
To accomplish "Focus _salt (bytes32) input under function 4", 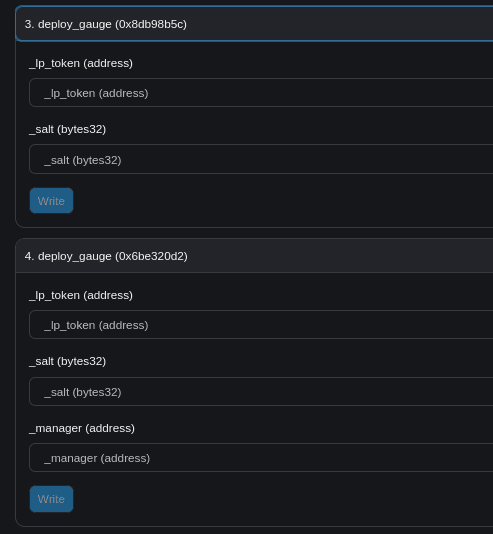I will (261, 392).
